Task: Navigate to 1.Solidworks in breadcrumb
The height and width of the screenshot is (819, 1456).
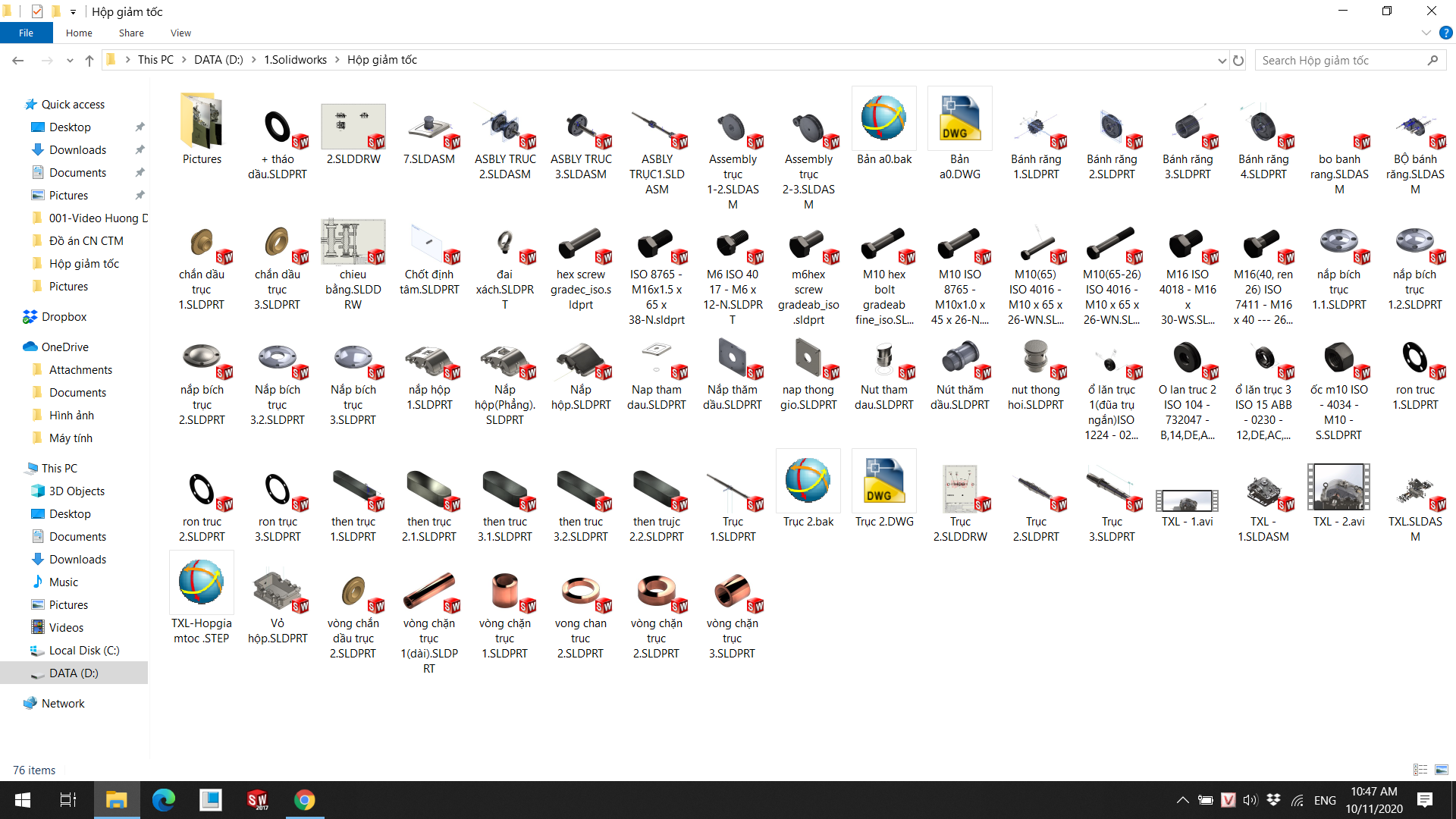Action: 295,60
